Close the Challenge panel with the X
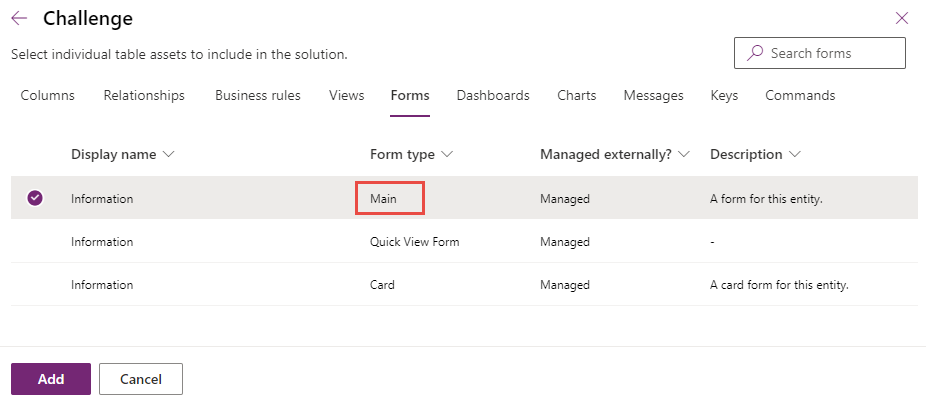Image resolution: width=926 pixels, height=402 pixels. tap(901, 19)
